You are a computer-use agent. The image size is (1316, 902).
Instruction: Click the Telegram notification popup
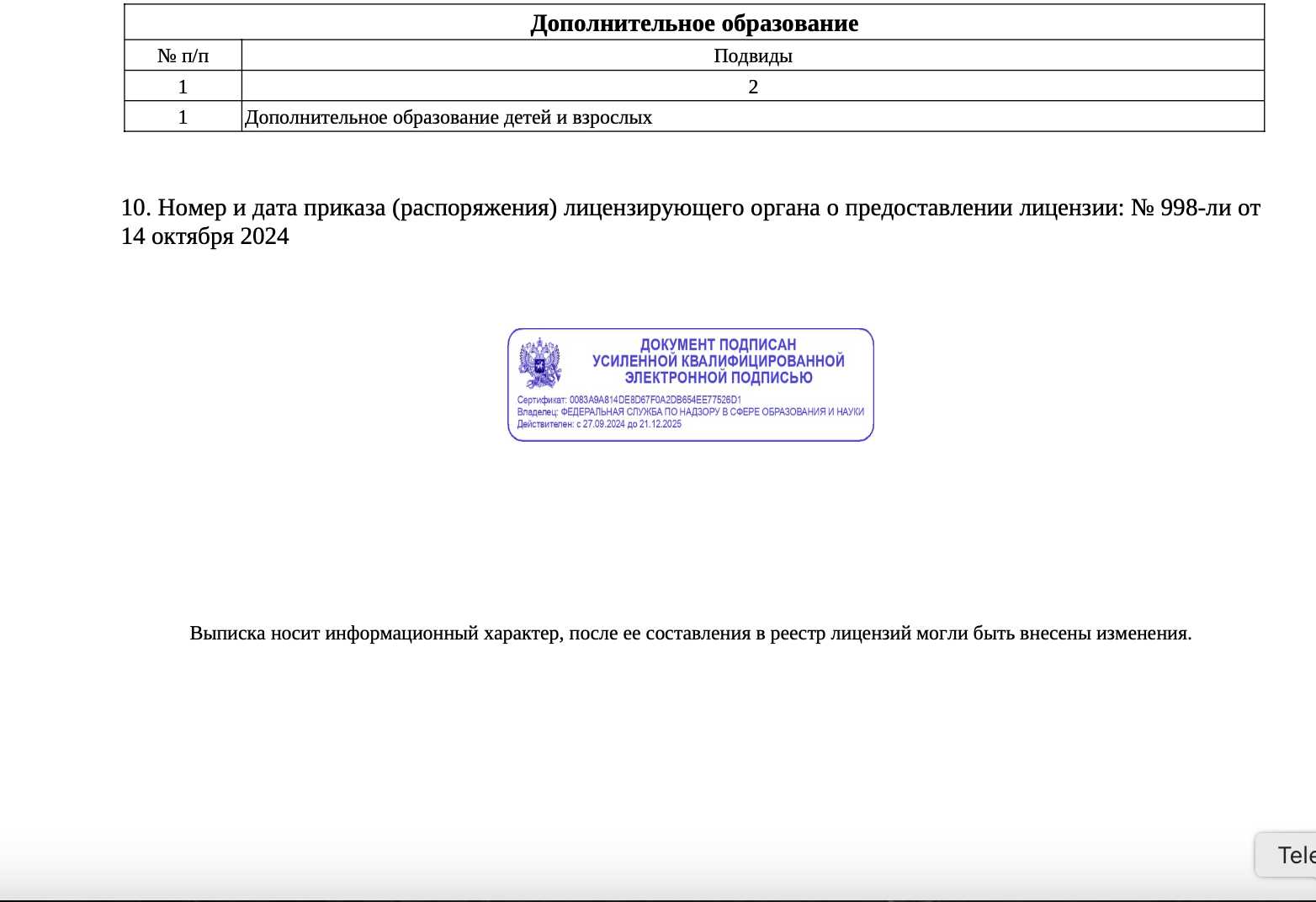click(1287, 854)
